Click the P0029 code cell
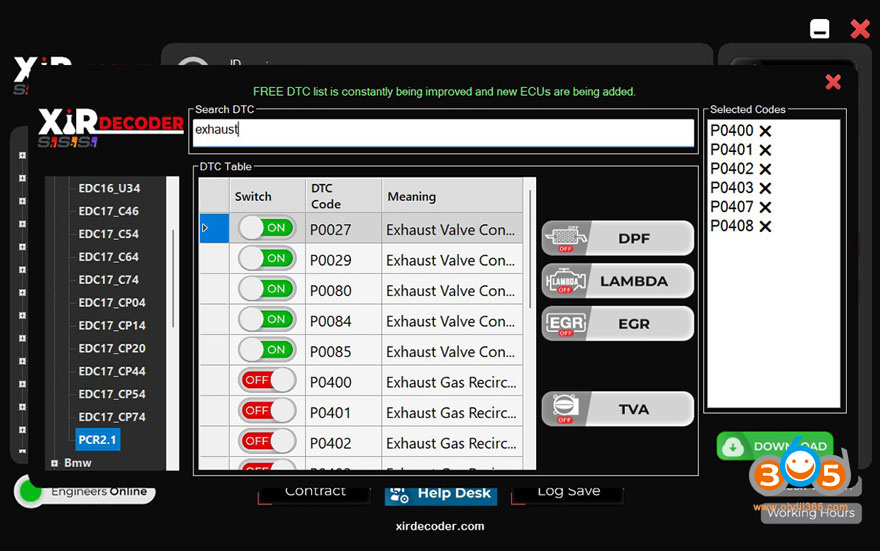The width and height of the screenshot is (880, 551). pos(343,260)
